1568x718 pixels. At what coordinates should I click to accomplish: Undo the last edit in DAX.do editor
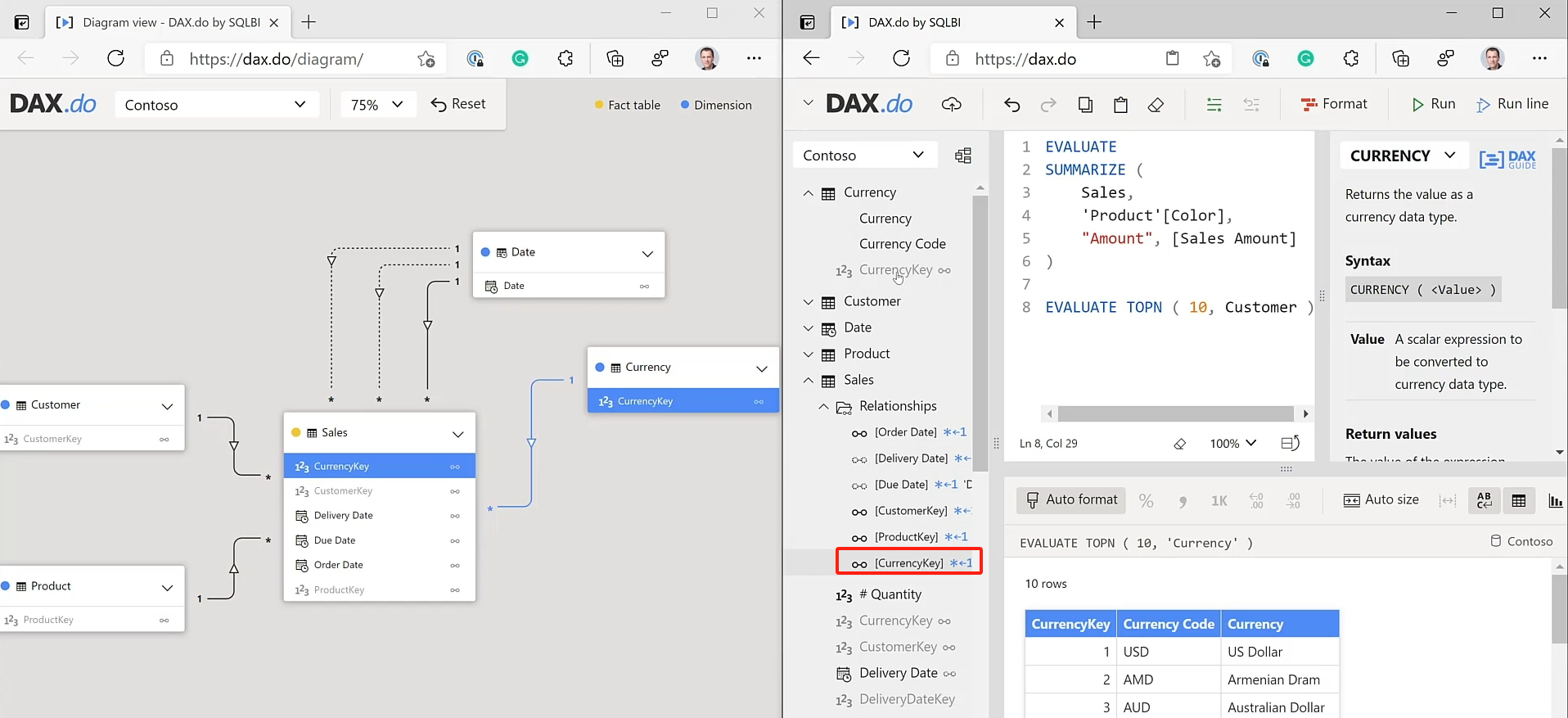tap(1012, 104)
